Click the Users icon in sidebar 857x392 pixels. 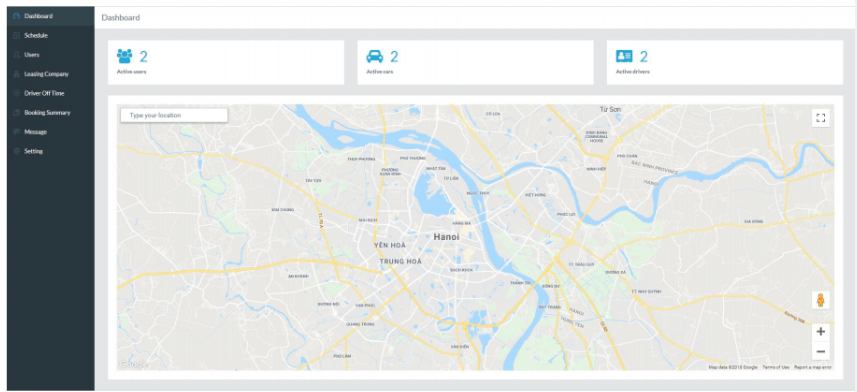[16, 55]
